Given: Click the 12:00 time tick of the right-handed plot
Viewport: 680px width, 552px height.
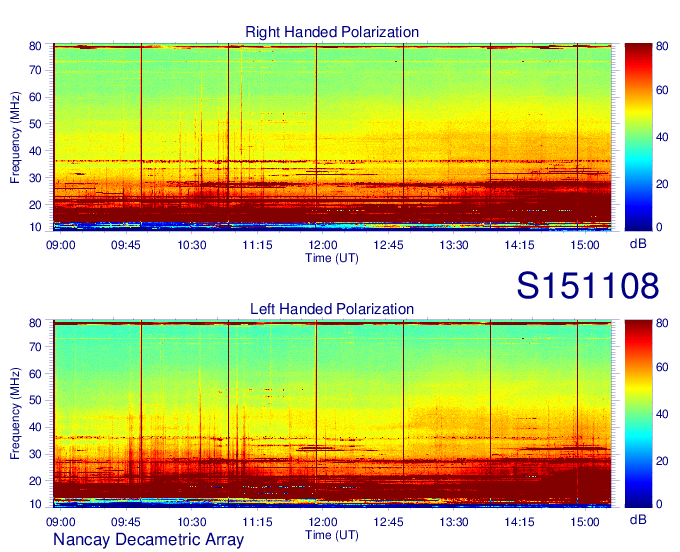Looking at the screenshot, I should coord(323,245).
